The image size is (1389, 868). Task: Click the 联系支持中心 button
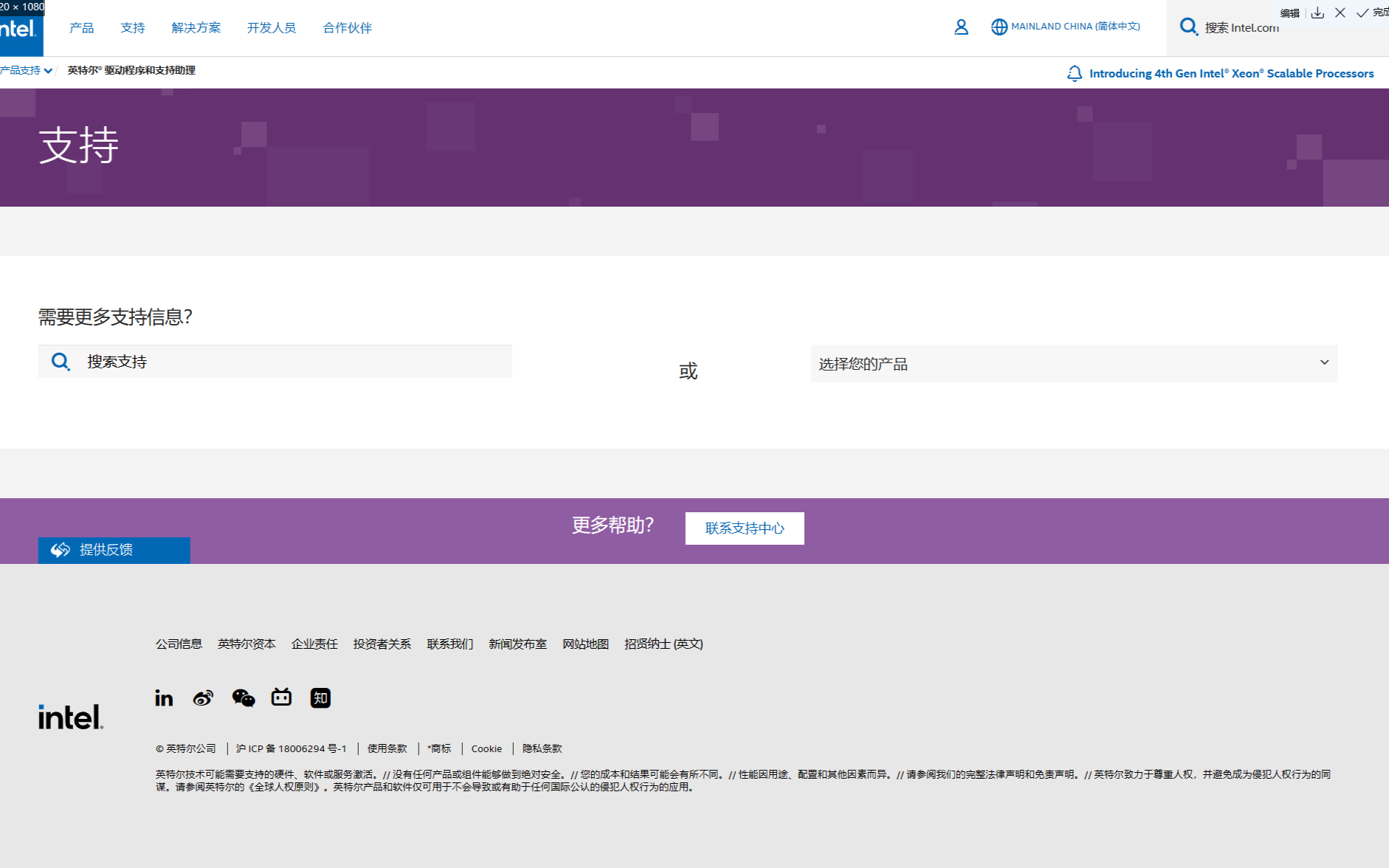(x=744, y=528)
